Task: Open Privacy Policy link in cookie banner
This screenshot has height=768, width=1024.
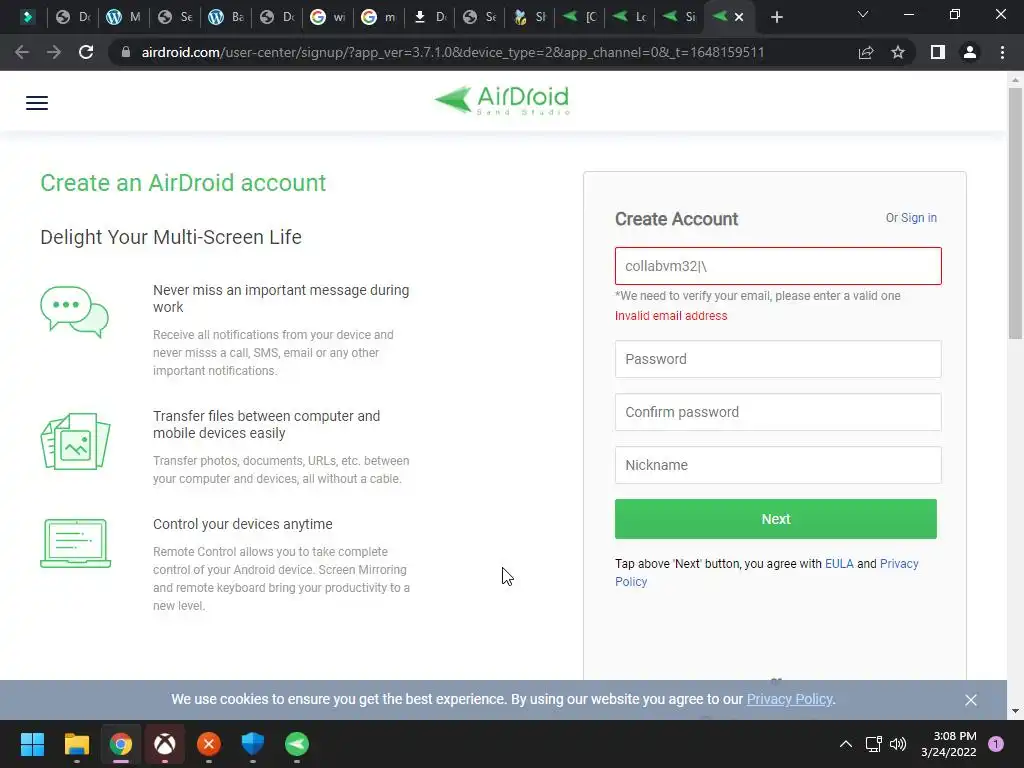Action: click(x=789, y=699)
